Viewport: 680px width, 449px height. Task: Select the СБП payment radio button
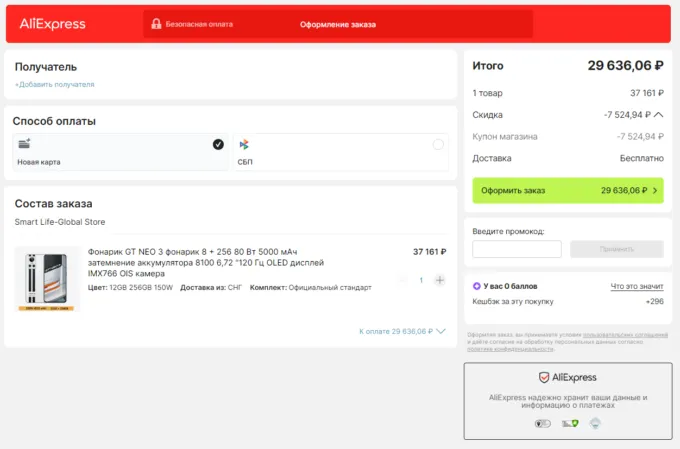click(x=437, y=145)
